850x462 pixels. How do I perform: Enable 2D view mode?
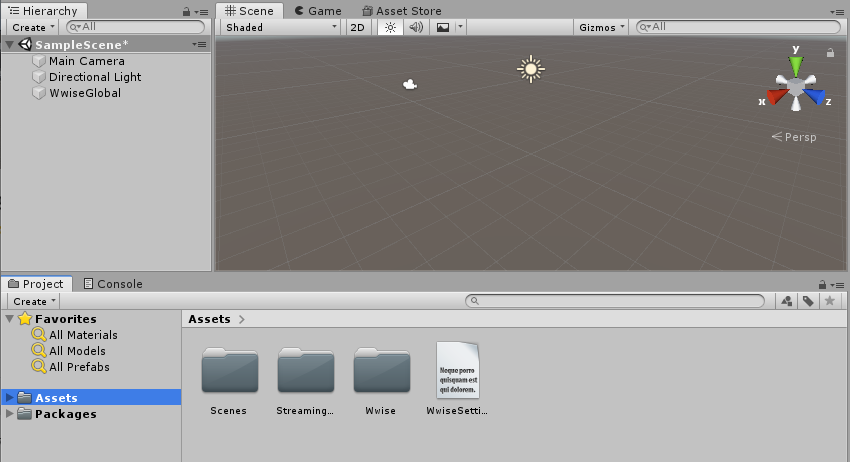[357, 27]
